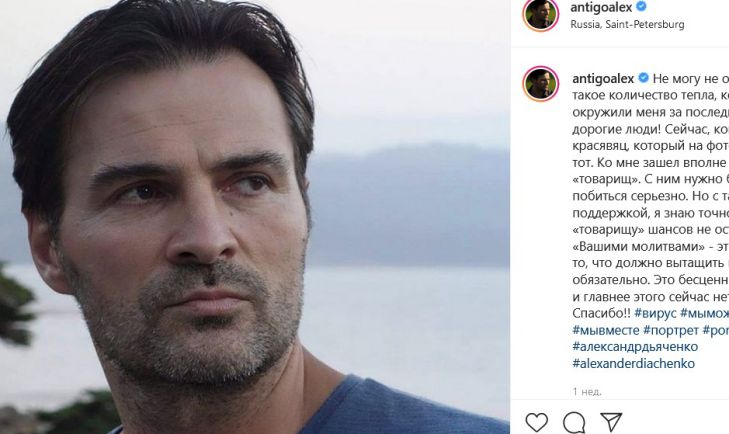This screenshot has width=729, height=434.
Task: Open the #мывместе hashtag
Action: coord(606,329)
